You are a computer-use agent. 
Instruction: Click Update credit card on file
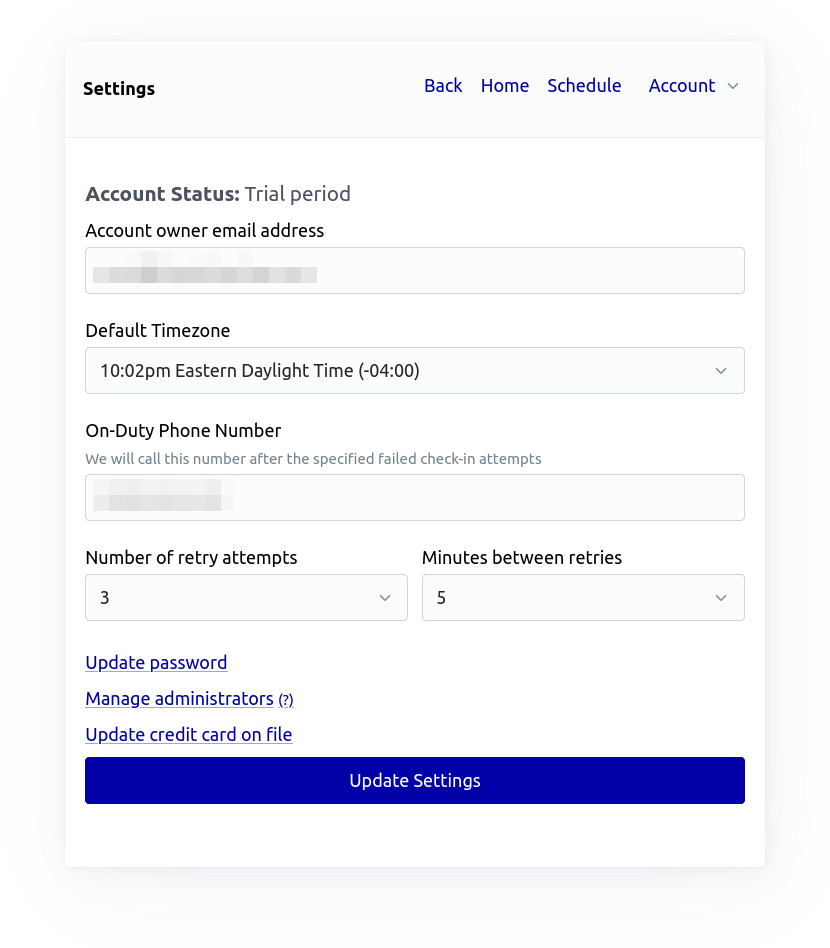(x=189, y=734)
